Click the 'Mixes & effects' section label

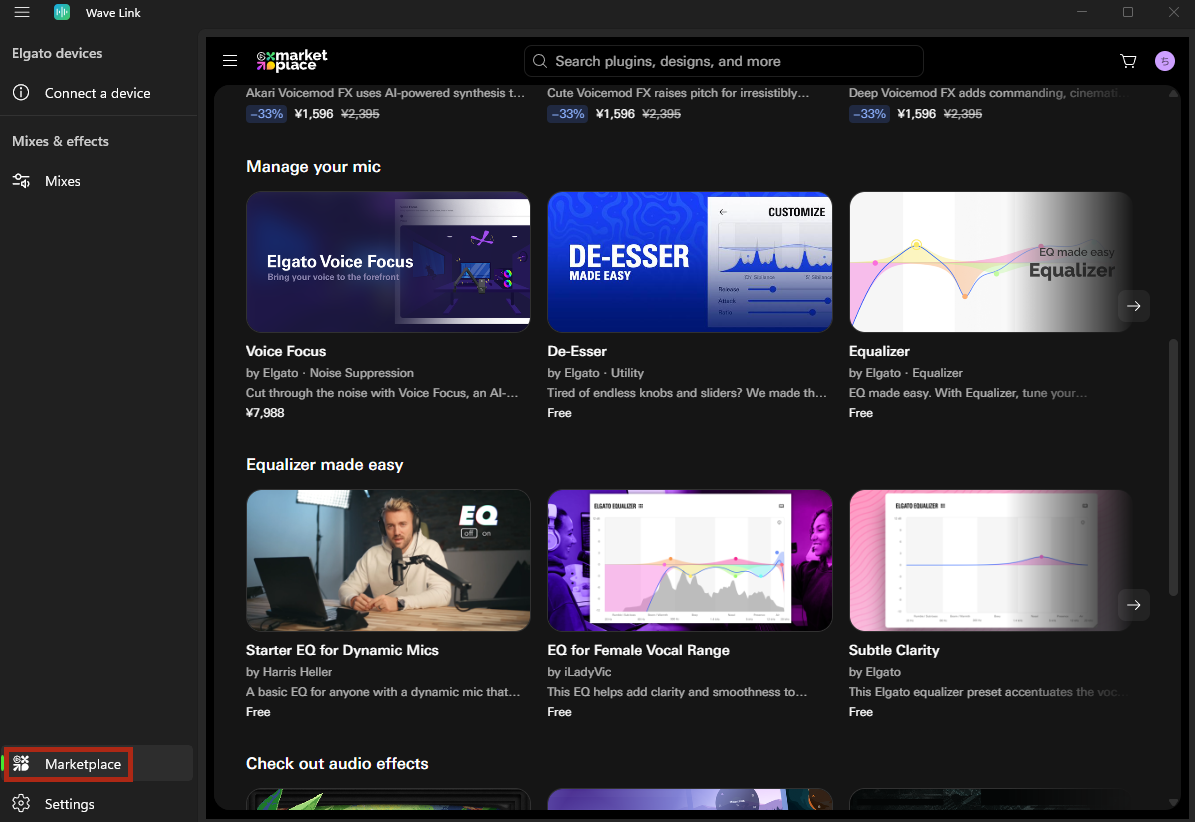tap(60, 141)
